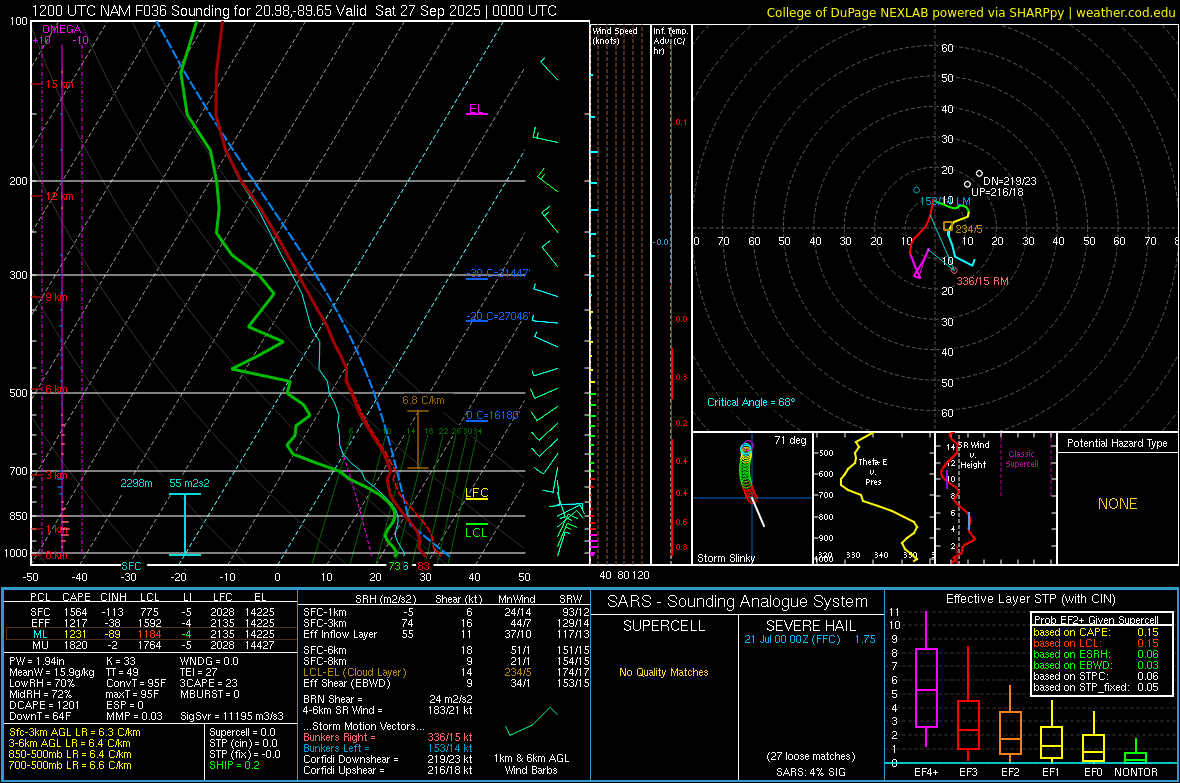Click the 'SUPERCELL' column header
1180x783 pixels.
664,626
